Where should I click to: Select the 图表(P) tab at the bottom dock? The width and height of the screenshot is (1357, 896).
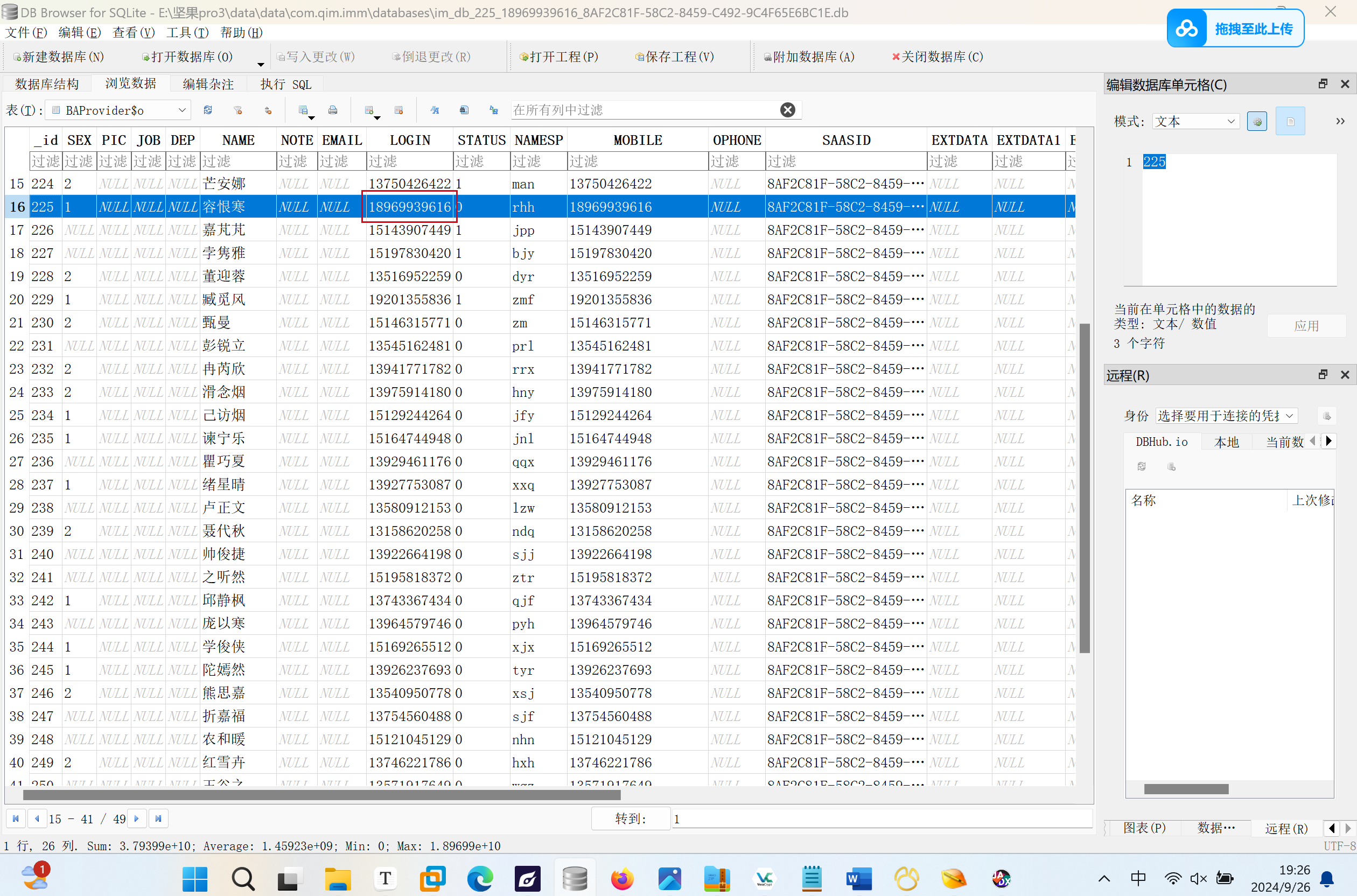click(1144, 828)
